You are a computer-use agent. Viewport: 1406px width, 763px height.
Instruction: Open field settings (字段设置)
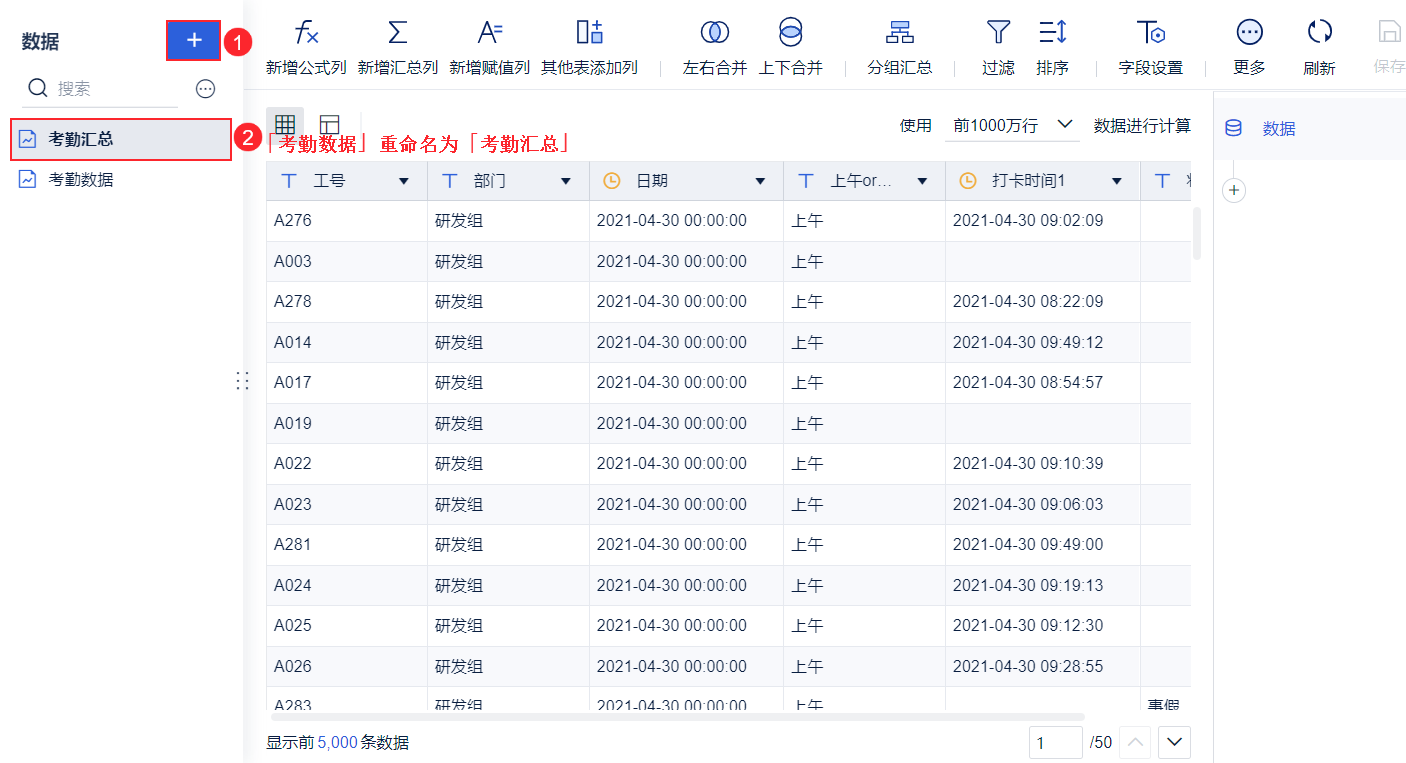pyautogui.click(x=1151, y=48)
